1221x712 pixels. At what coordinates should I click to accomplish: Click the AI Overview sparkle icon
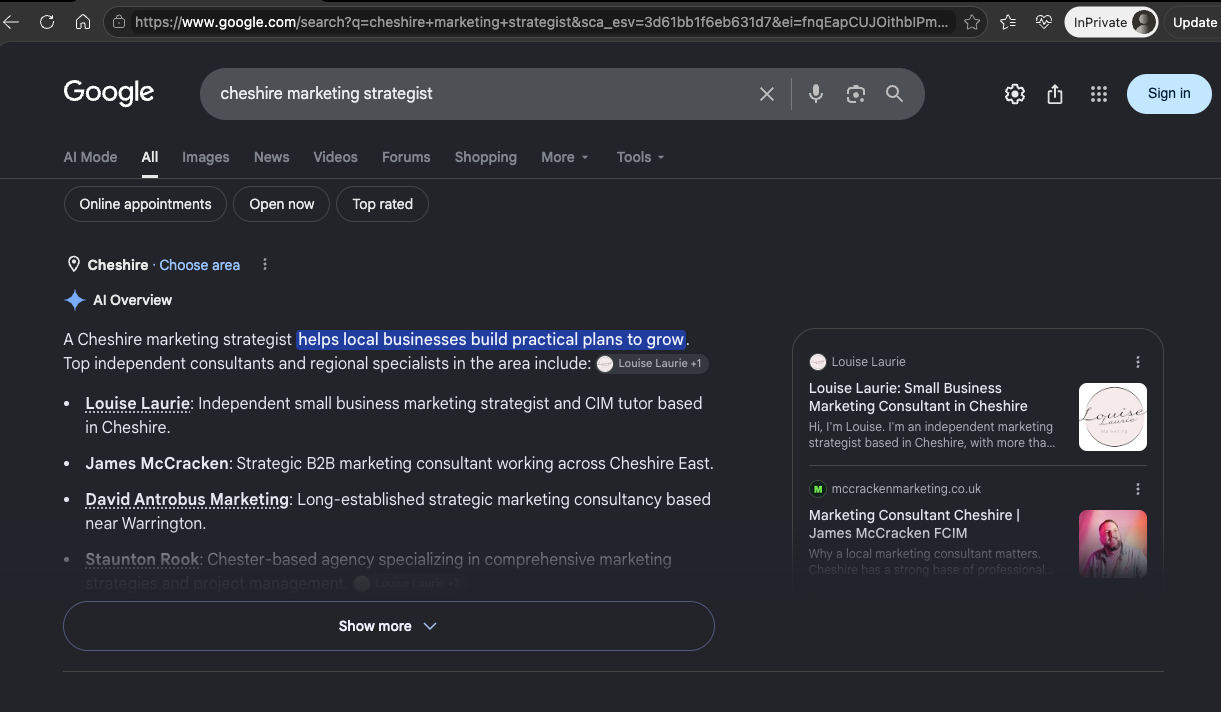75,300
